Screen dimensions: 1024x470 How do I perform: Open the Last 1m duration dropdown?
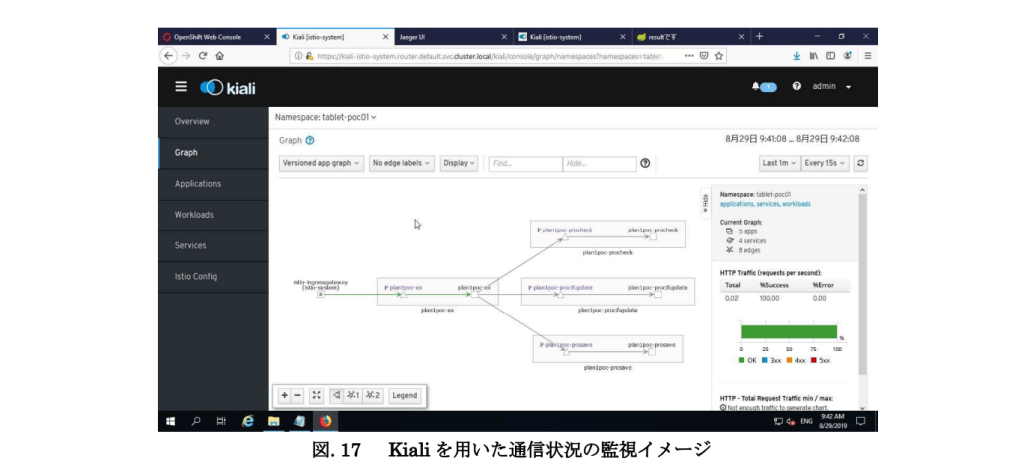780,163
